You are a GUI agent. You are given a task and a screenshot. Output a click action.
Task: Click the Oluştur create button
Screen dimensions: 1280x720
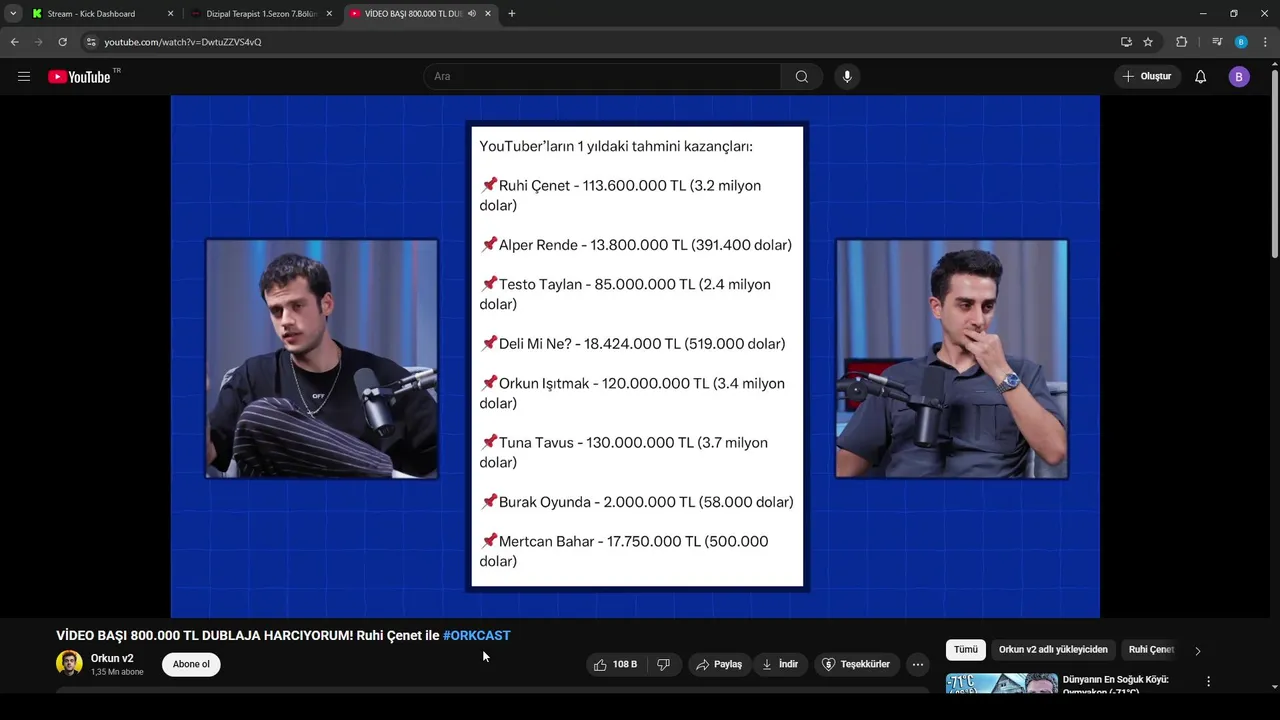(1147, 77)
